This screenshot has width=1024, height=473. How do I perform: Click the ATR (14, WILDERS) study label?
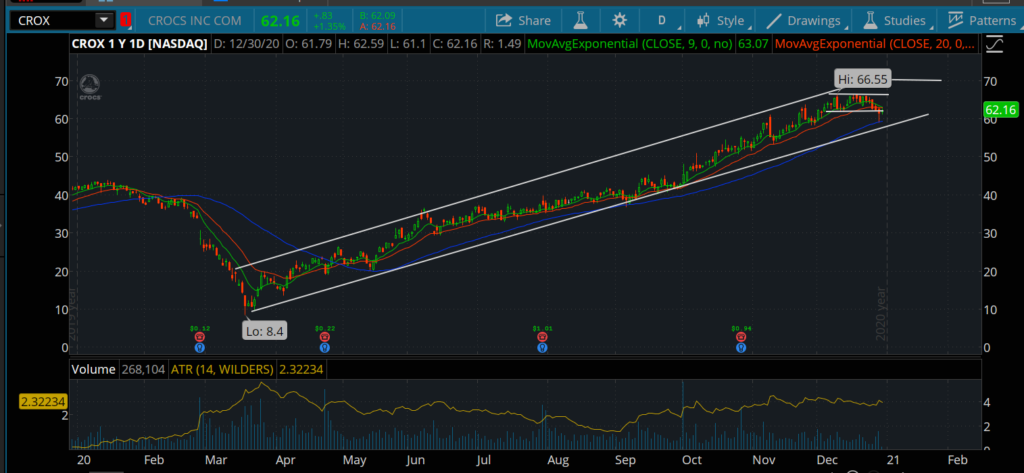point(221,370)
